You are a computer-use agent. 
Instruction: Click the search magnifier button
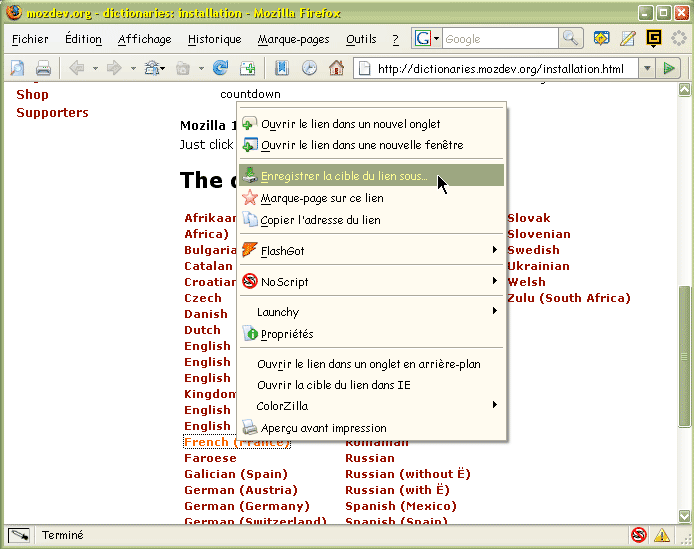pos(571,39)
